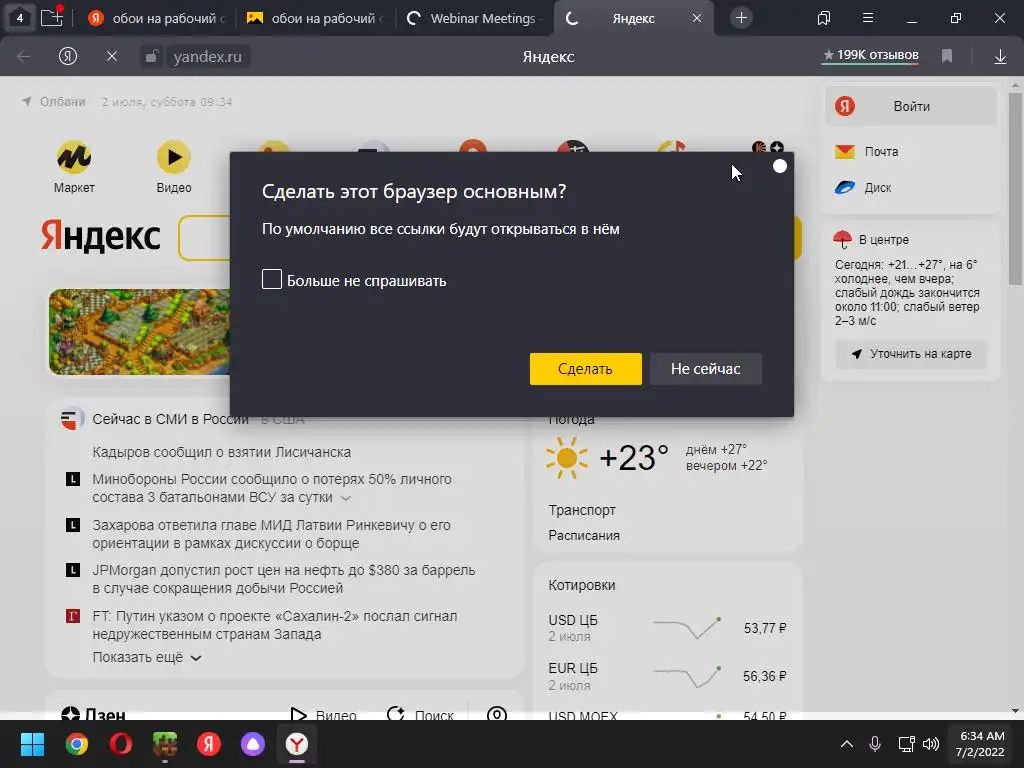
Task: Click the new tab group icon
Action: coord(52,17)
